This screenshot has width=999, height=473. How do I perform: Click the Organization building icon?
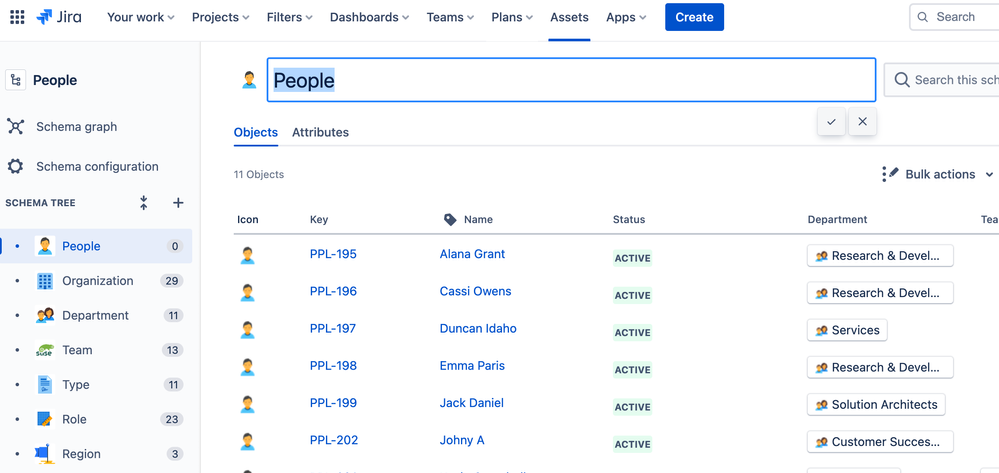tap(45, 281)
